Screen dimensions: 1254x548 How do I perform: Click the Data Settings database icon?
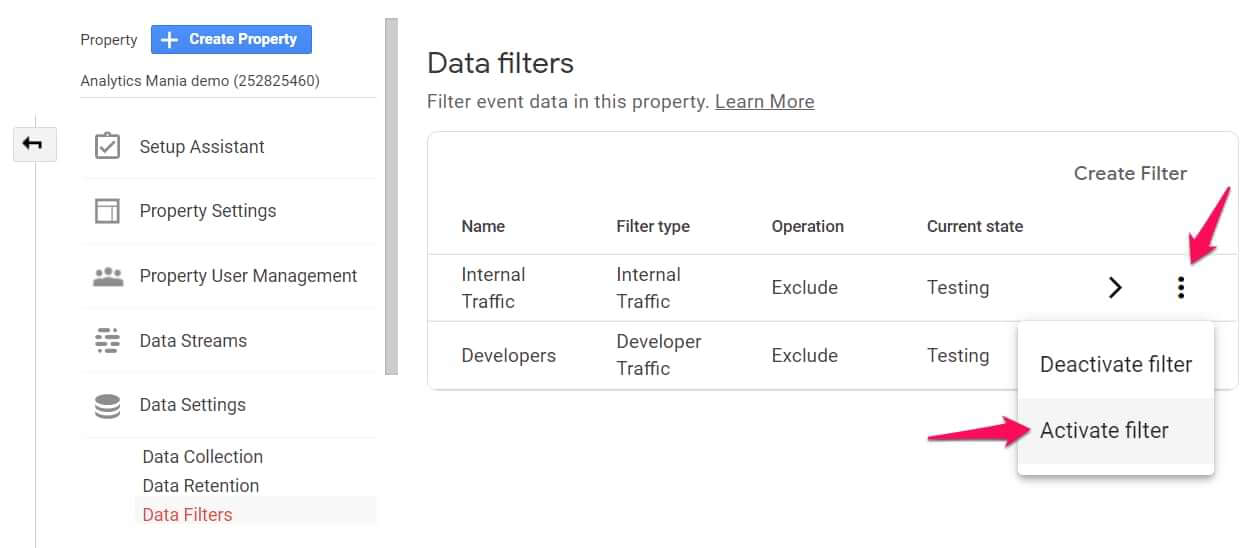coord(107,405)
